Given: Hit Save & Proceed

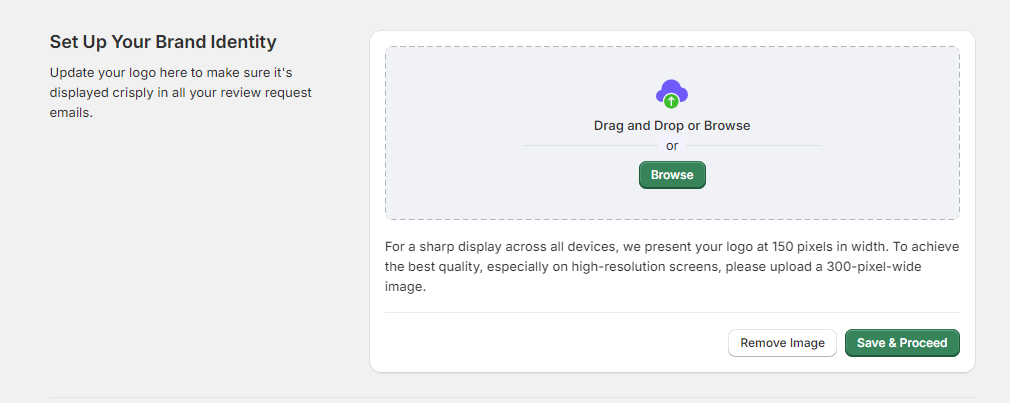Looking at the screenshot, I should pyautogui.click(x=902, y=343).
